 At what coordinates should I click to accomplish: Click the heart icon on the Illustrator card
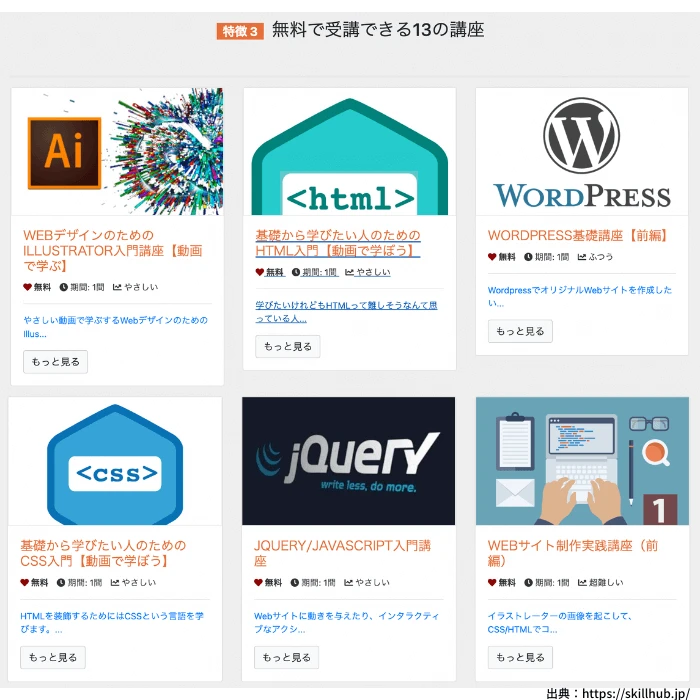click(27, 287)
